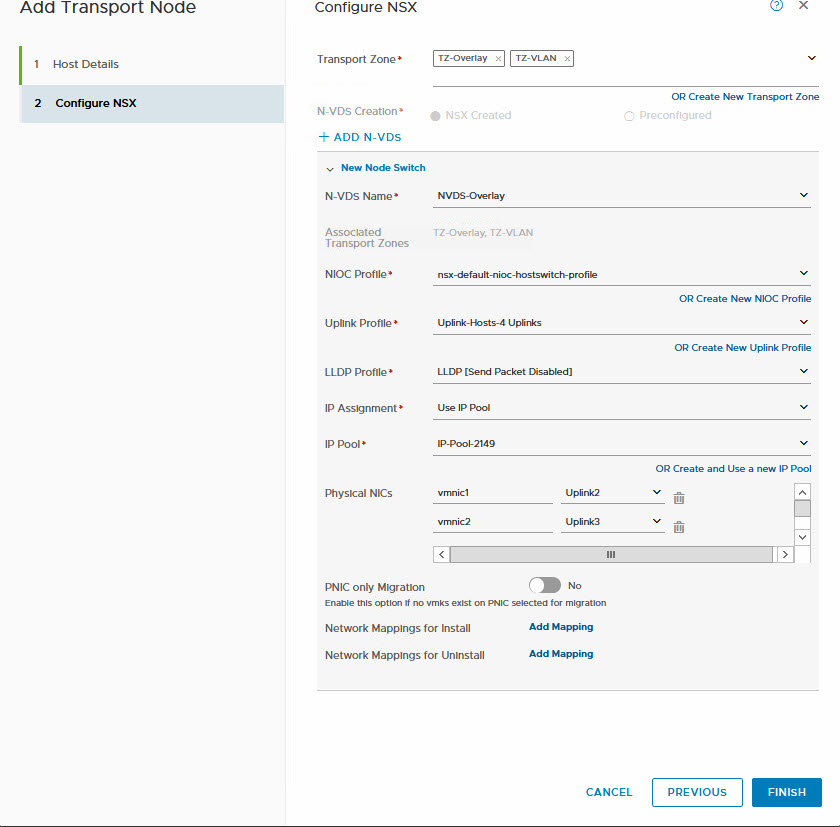Image resolution: width=840 pixels, height=827 pixels.
Task: Click the left arrow of horizontal scrollbar
Action: [441, 554]
